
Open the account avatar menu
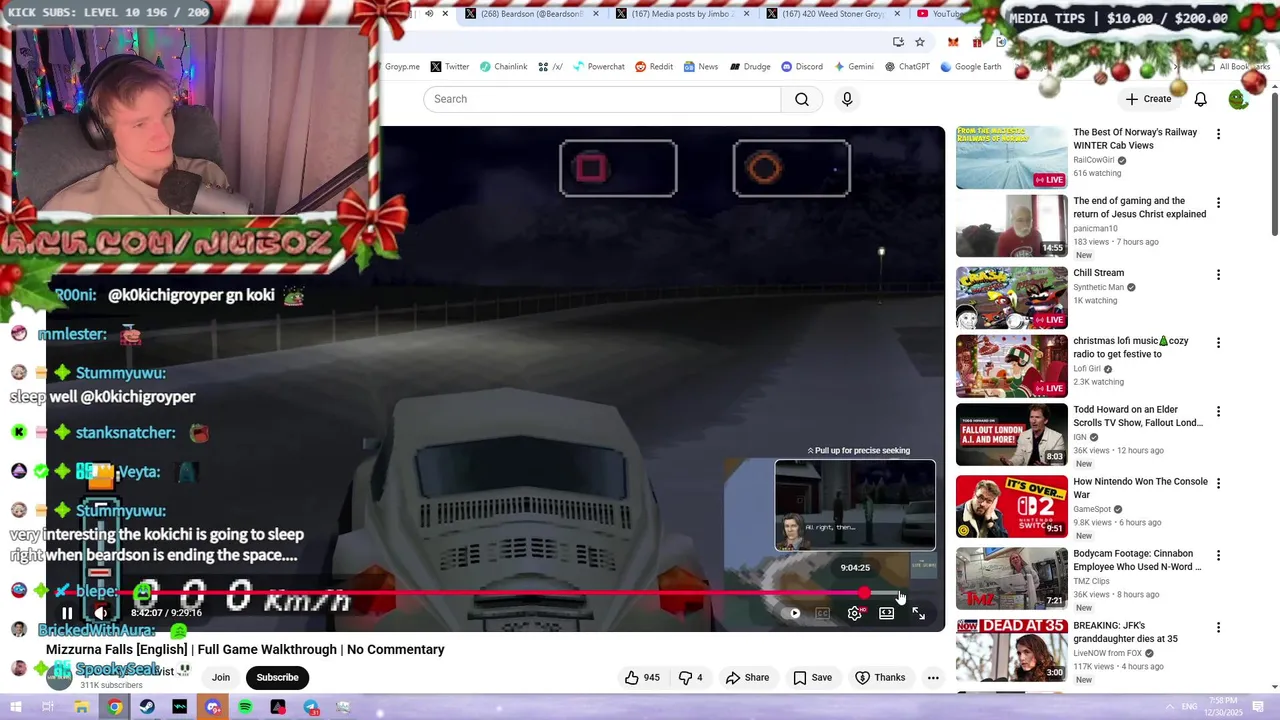tap(1239, 99)
